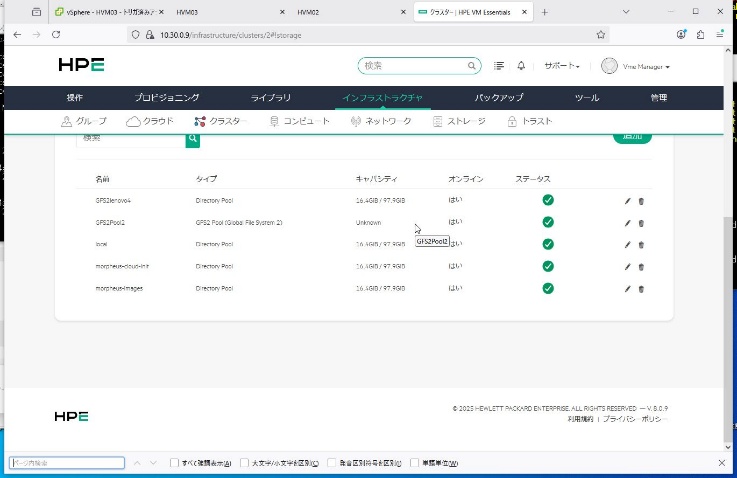Open the 利用規約 terms link in footer

point(581,419)
